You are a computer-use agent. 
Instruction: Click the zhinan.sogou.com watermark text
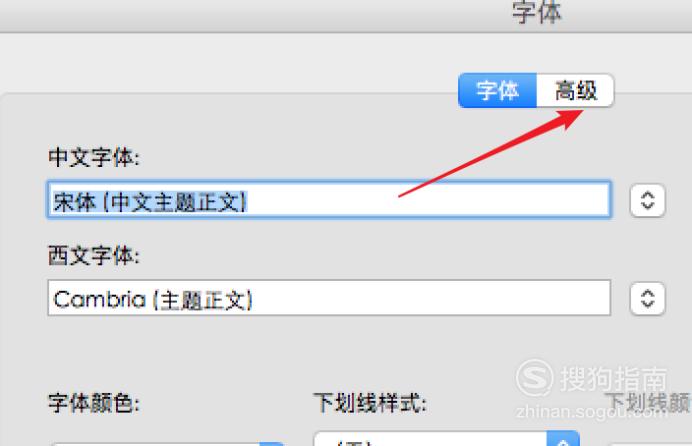coord(591,412)
